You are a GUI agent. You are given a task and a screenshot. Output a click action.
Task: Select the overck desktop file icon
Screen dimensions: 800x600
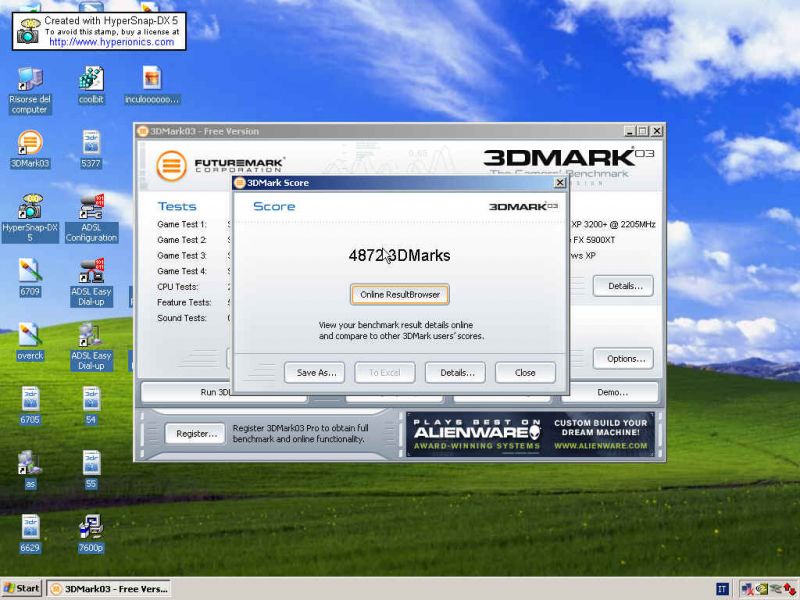30,342
